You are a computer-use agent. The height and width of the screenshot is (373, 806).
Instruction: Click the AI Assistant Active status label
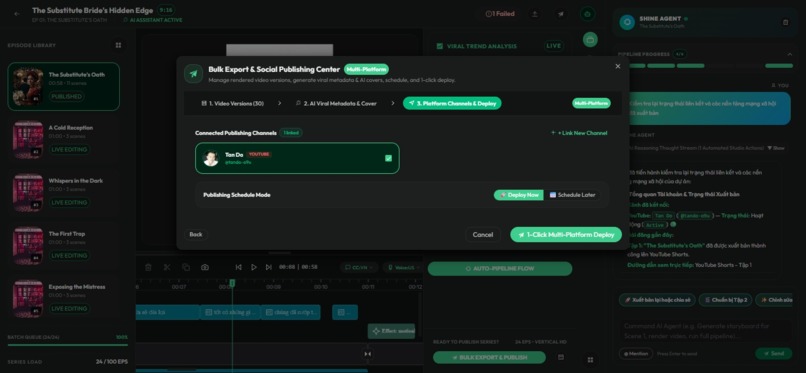[153, 20]
